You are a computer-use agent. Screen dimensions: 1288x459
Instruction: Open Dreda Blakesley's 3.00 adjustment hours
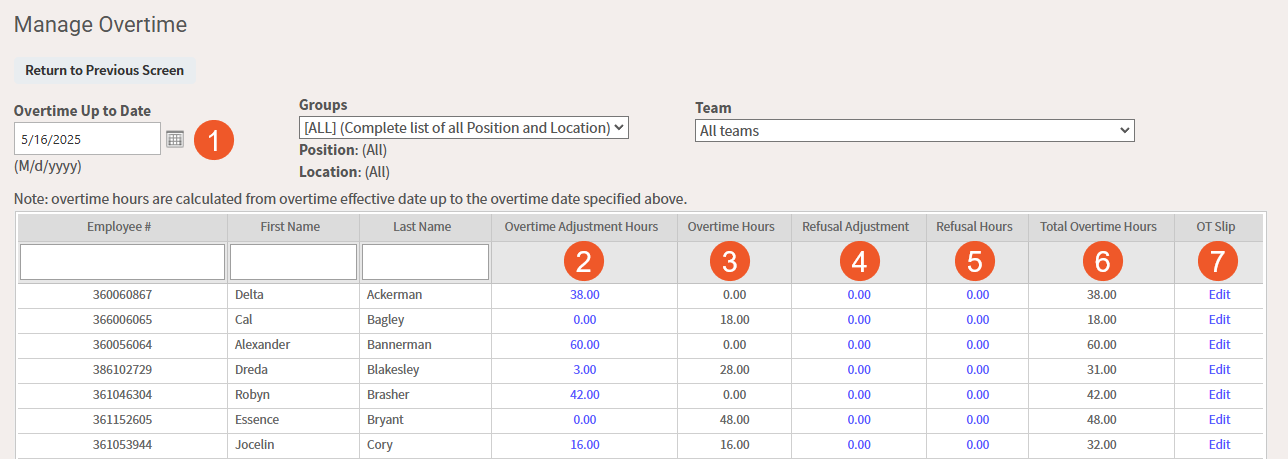[585, 370]
